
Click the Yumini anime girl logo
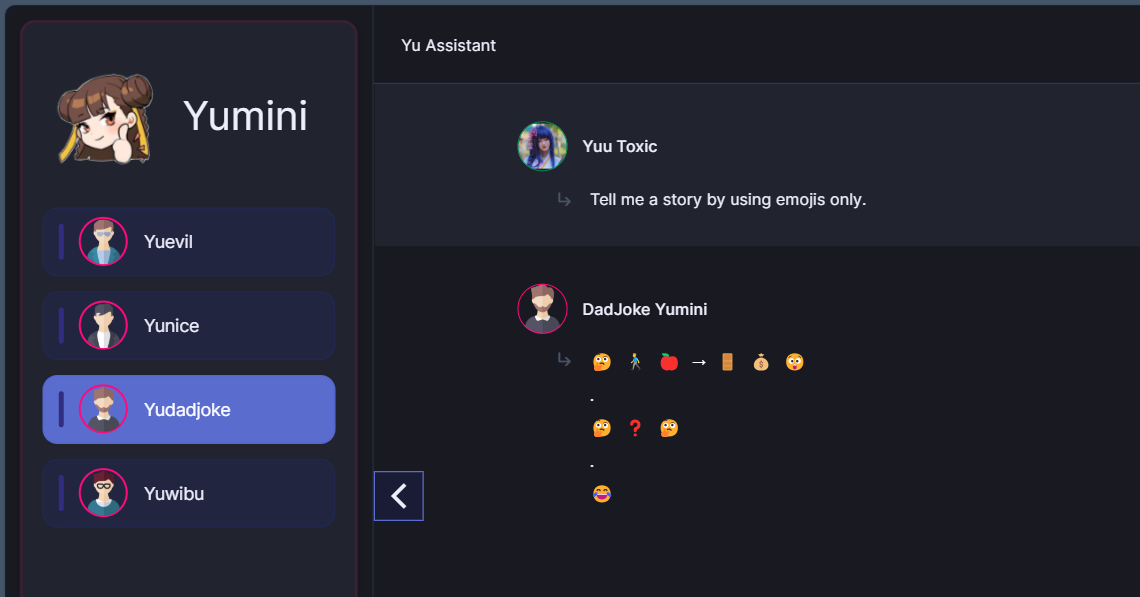105,118
